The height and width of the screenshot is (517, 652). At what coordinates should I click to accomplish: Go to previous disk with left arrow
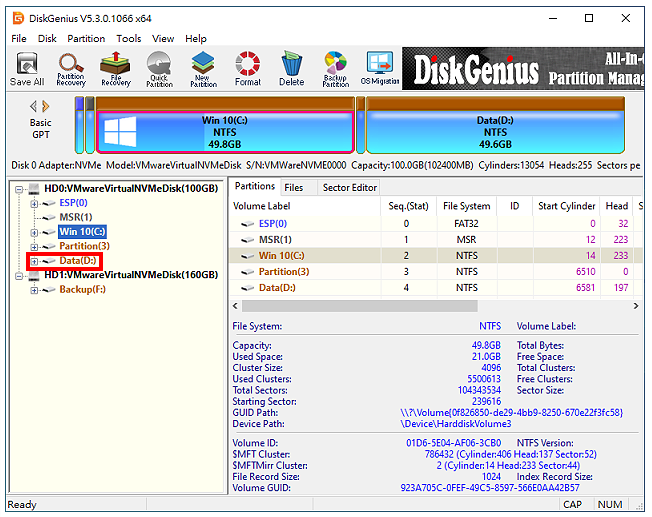coord(33,106)
